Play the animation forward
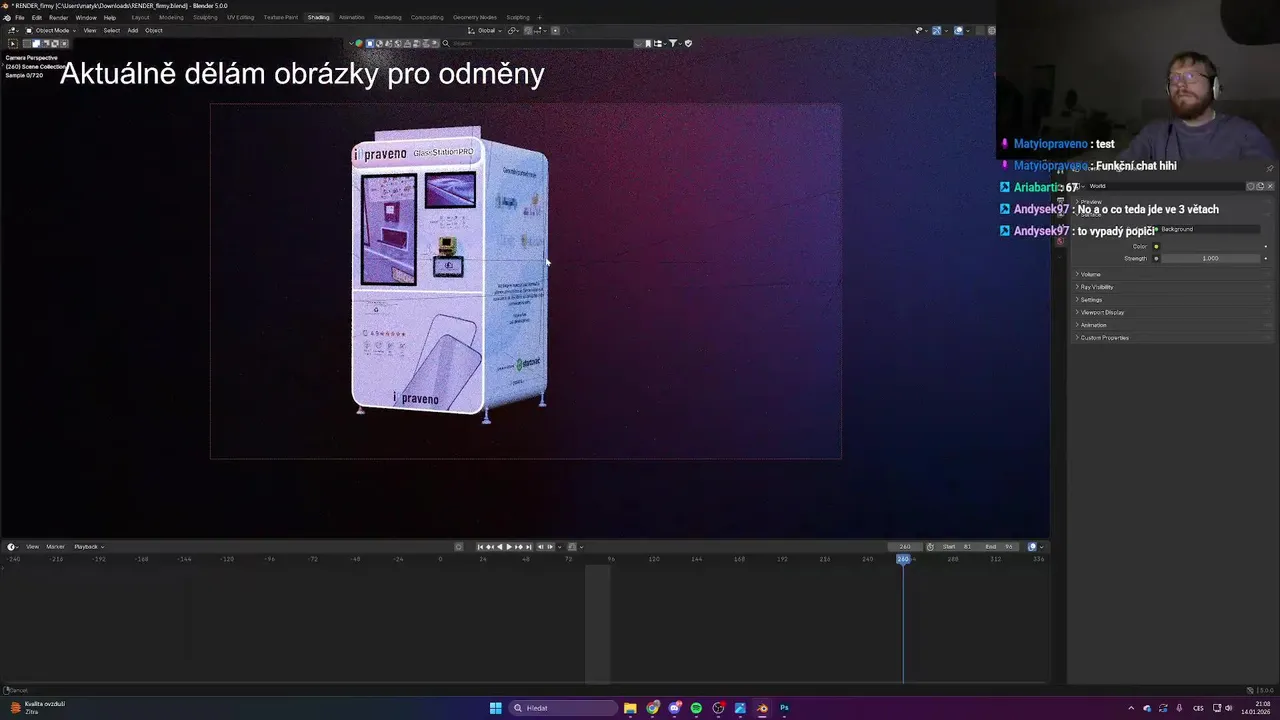 click(509, 547)
